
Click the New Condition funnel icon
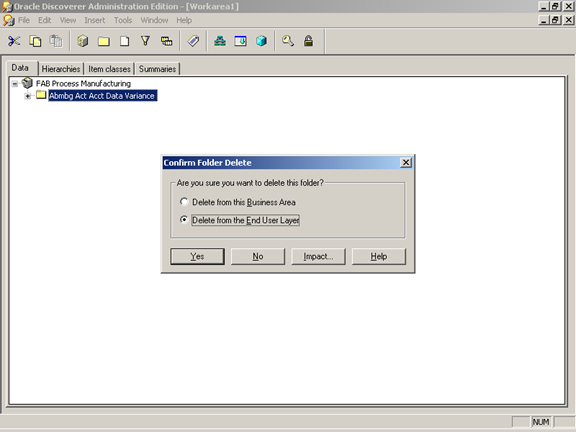pos(145,41)
